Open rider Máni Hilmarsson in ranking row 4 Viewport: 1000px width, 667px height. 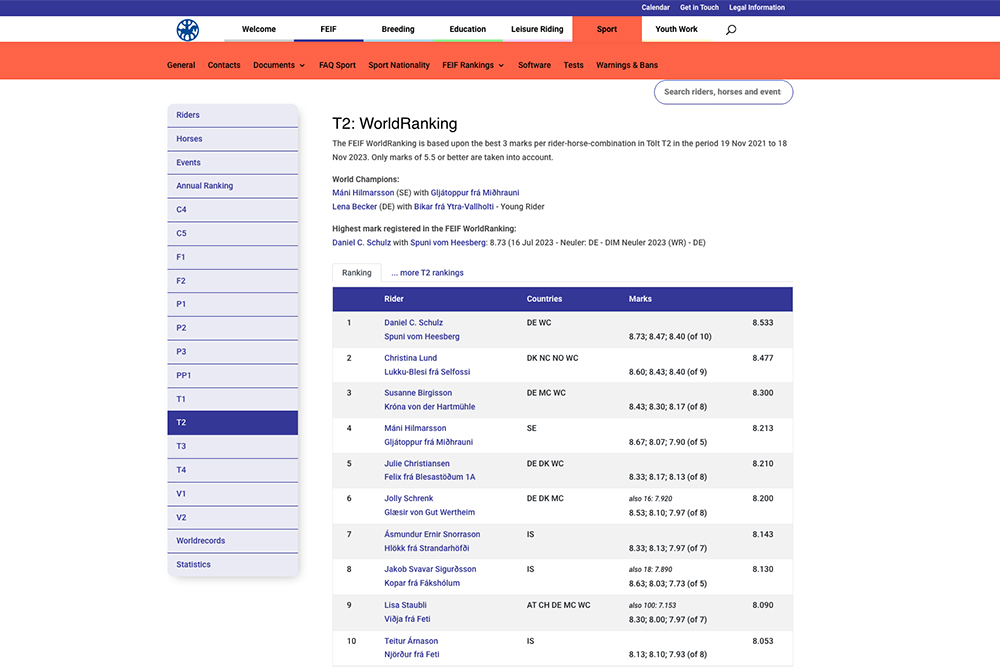tap(415, 429)
